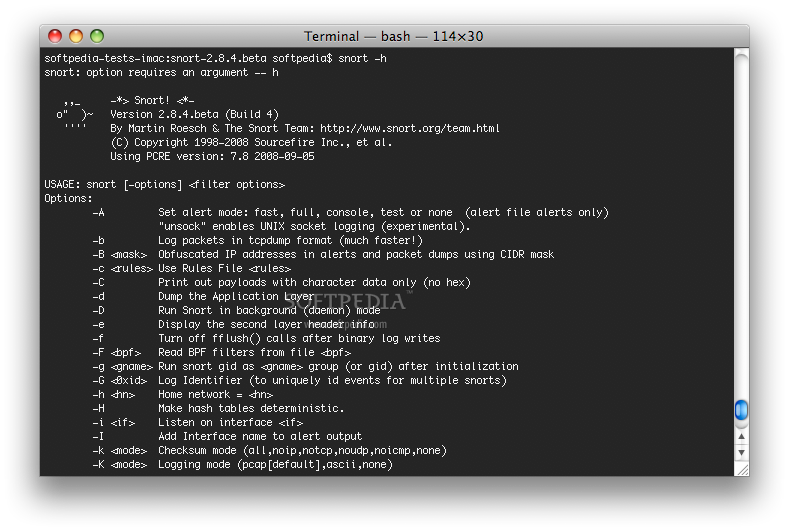Click the blue scrollbar thumb
Viewport: 789px width, 531px height.
click(x=741, y=410)
